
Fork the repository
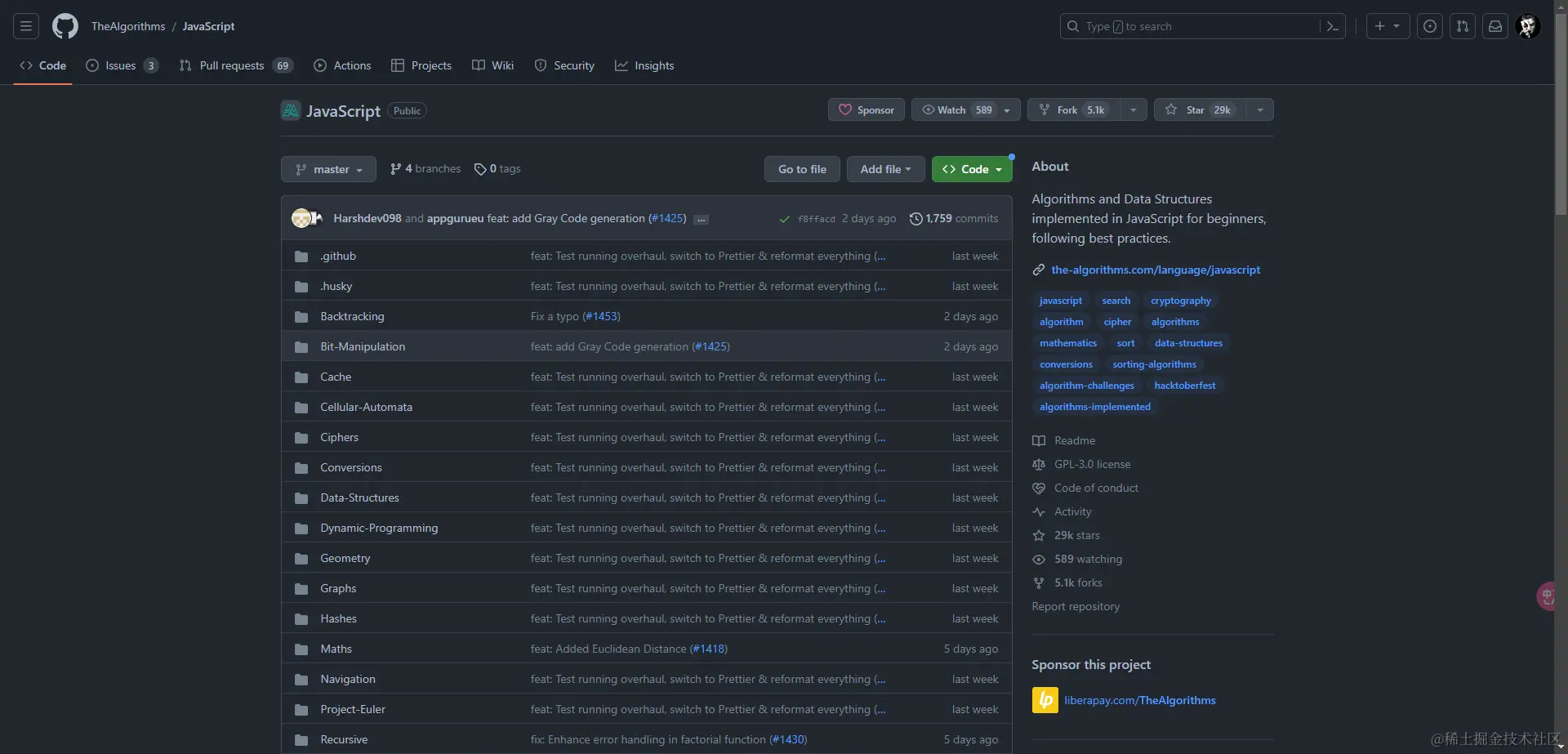tap(1074, 109)
